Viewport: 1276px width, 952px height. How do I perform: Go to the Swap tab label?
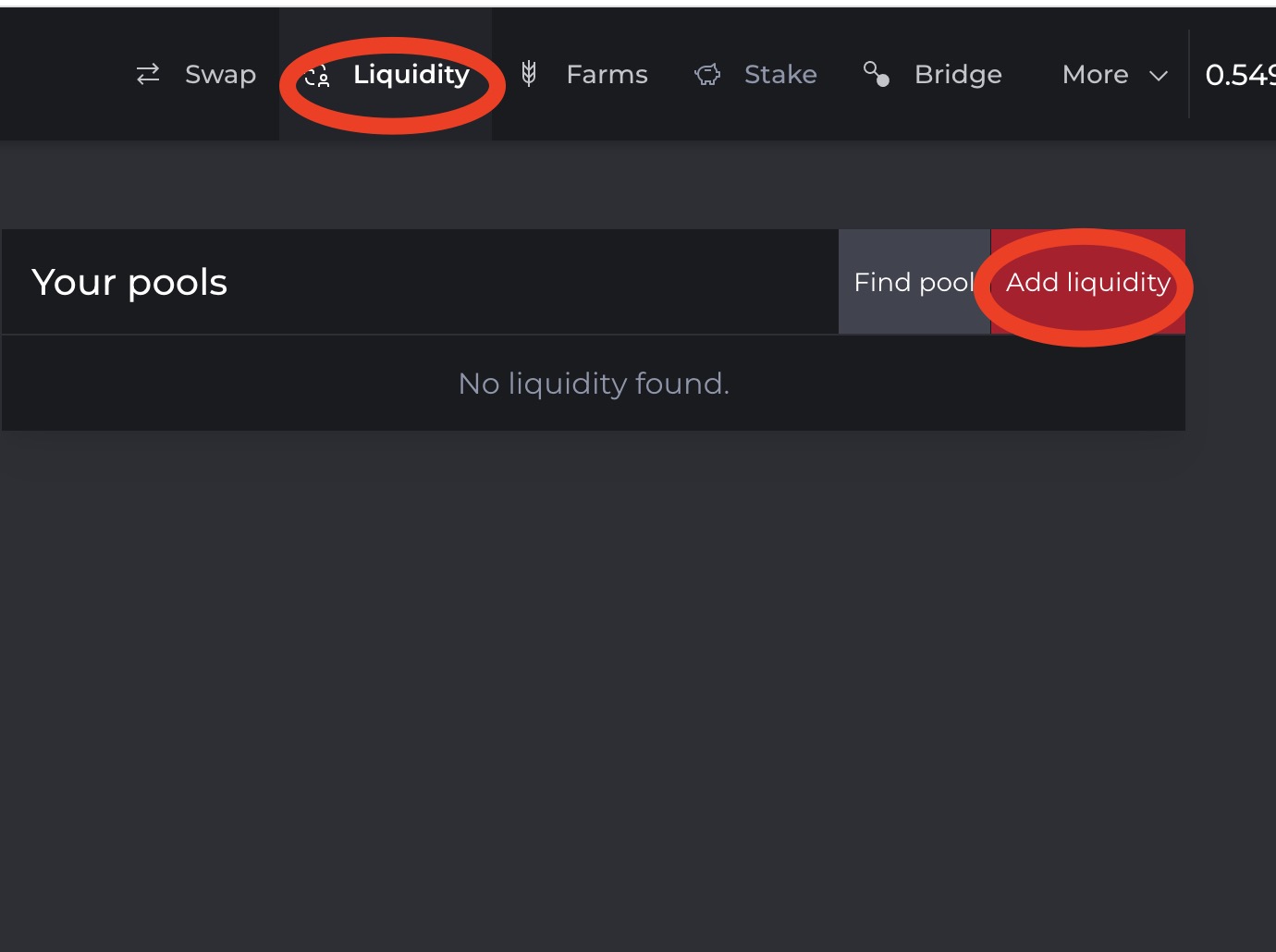[220, 74]
